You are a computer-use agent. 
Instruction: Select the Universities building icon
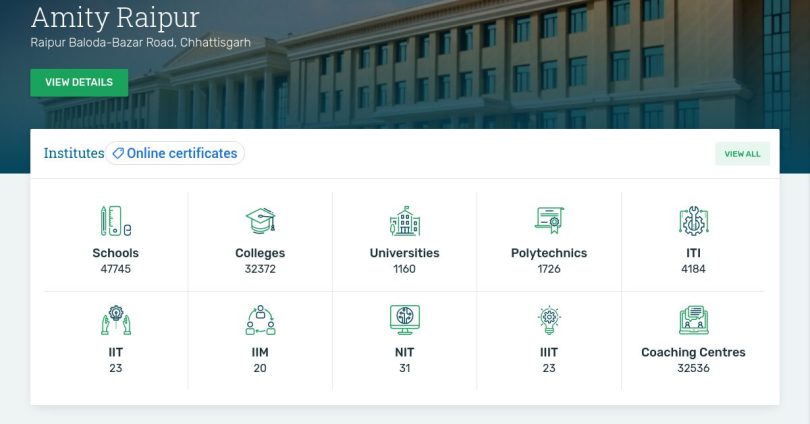pyautogui.click(x=404, y=220)
